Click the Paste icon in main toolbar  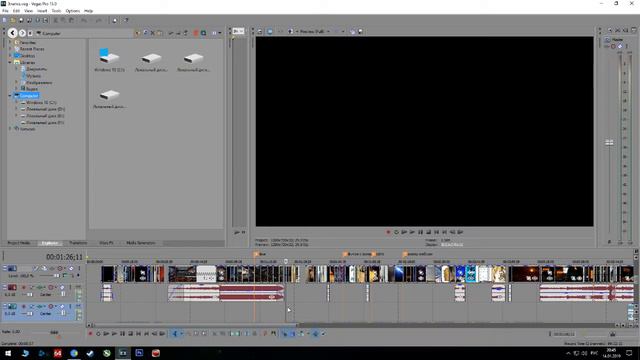tap(71, 20)
